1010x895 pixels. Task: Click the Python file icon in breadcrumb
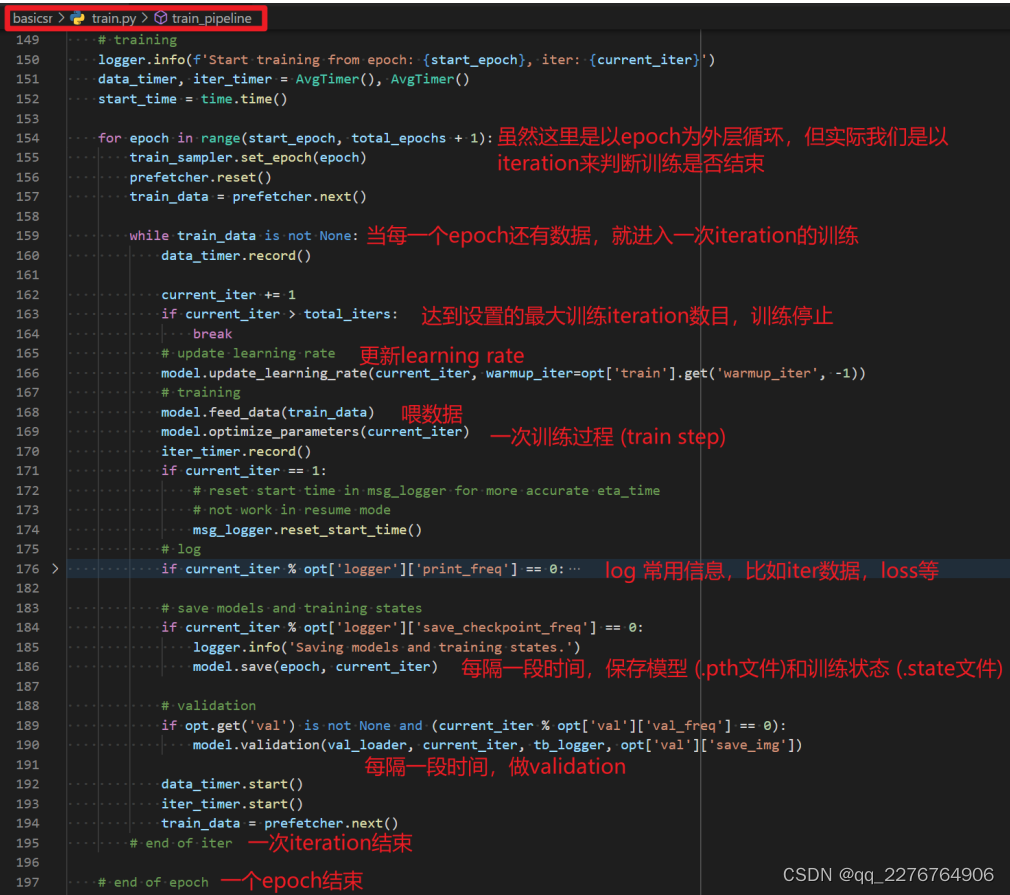[x=78, y=18]
